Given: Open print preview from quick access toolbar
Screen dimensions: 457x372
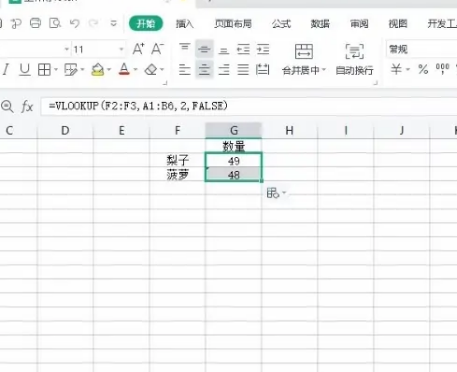Looking at the screenshot, I should (x=55, y=23).
